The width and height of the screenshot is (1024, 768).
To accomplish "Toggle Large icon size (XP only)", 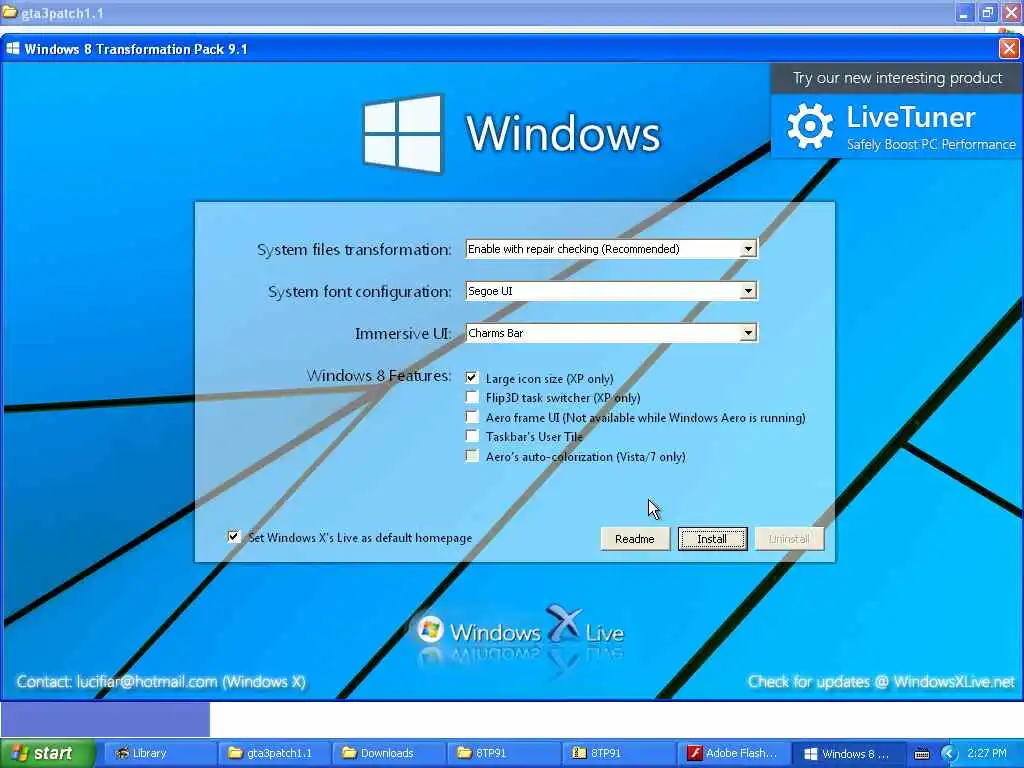I will pos(472,377).
